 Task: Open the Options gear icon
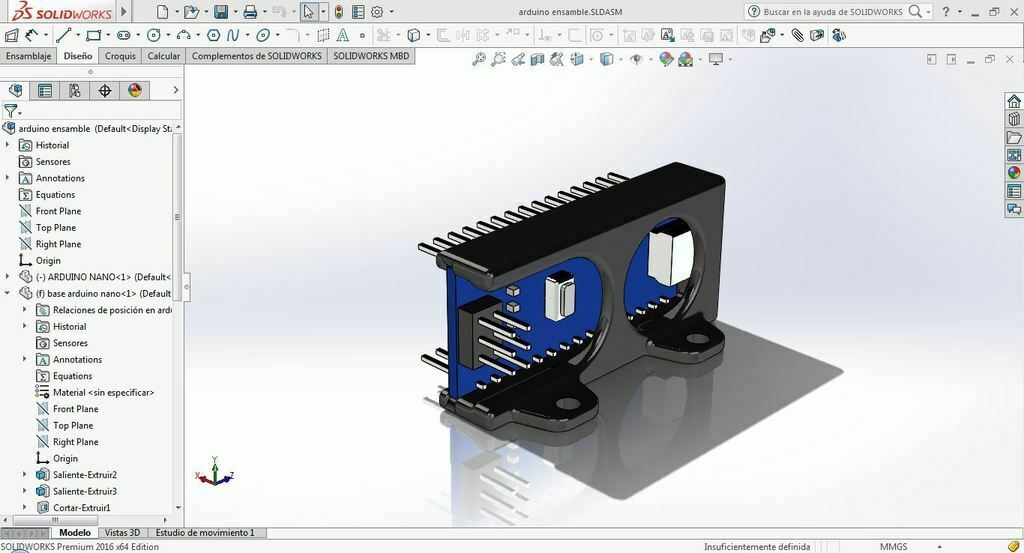(x=377, y=12)
